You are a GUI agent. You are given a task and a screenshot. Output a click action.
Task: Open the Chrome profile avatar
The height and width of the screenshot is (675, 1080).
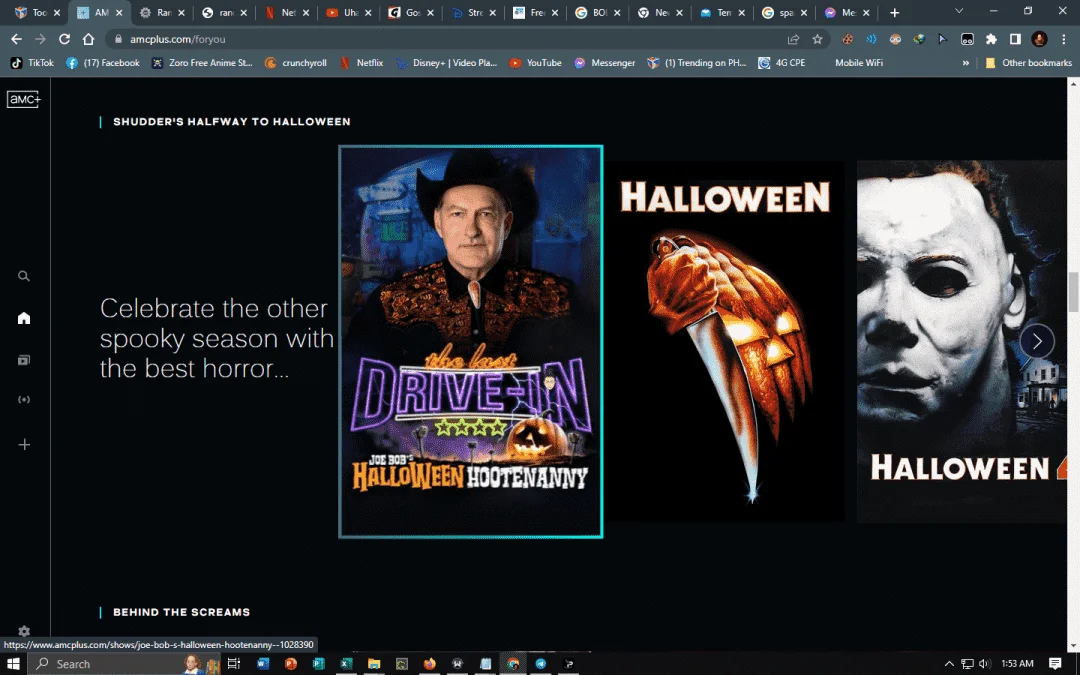pyautogui.click(x=1039, y=39)
